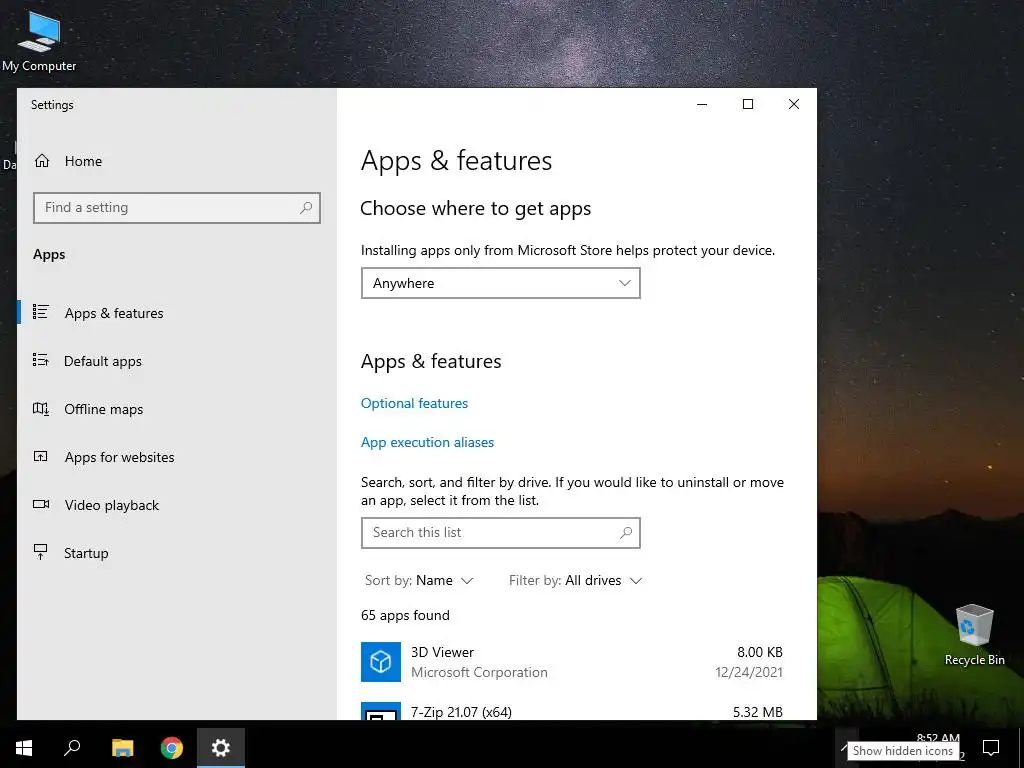
Task: Open Video playback page
Action: point(112,505)
